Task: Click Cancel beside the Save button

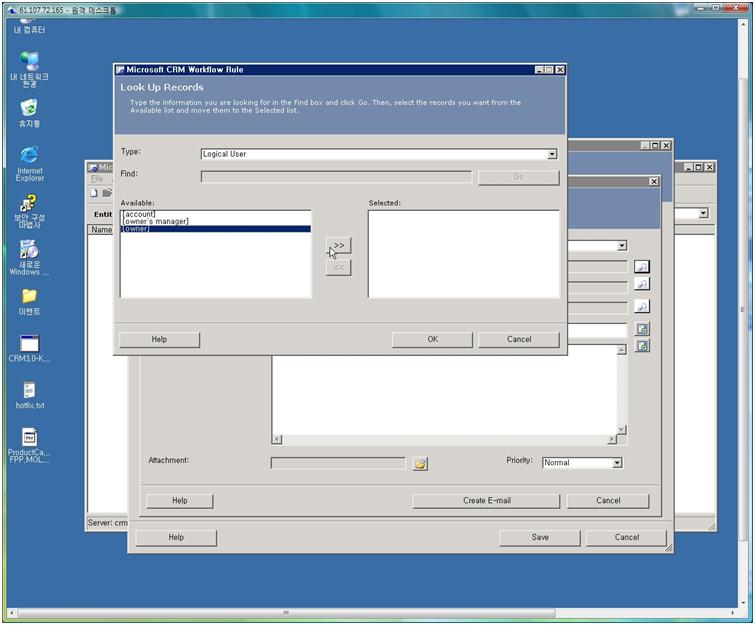Action: tap(626, 537)
